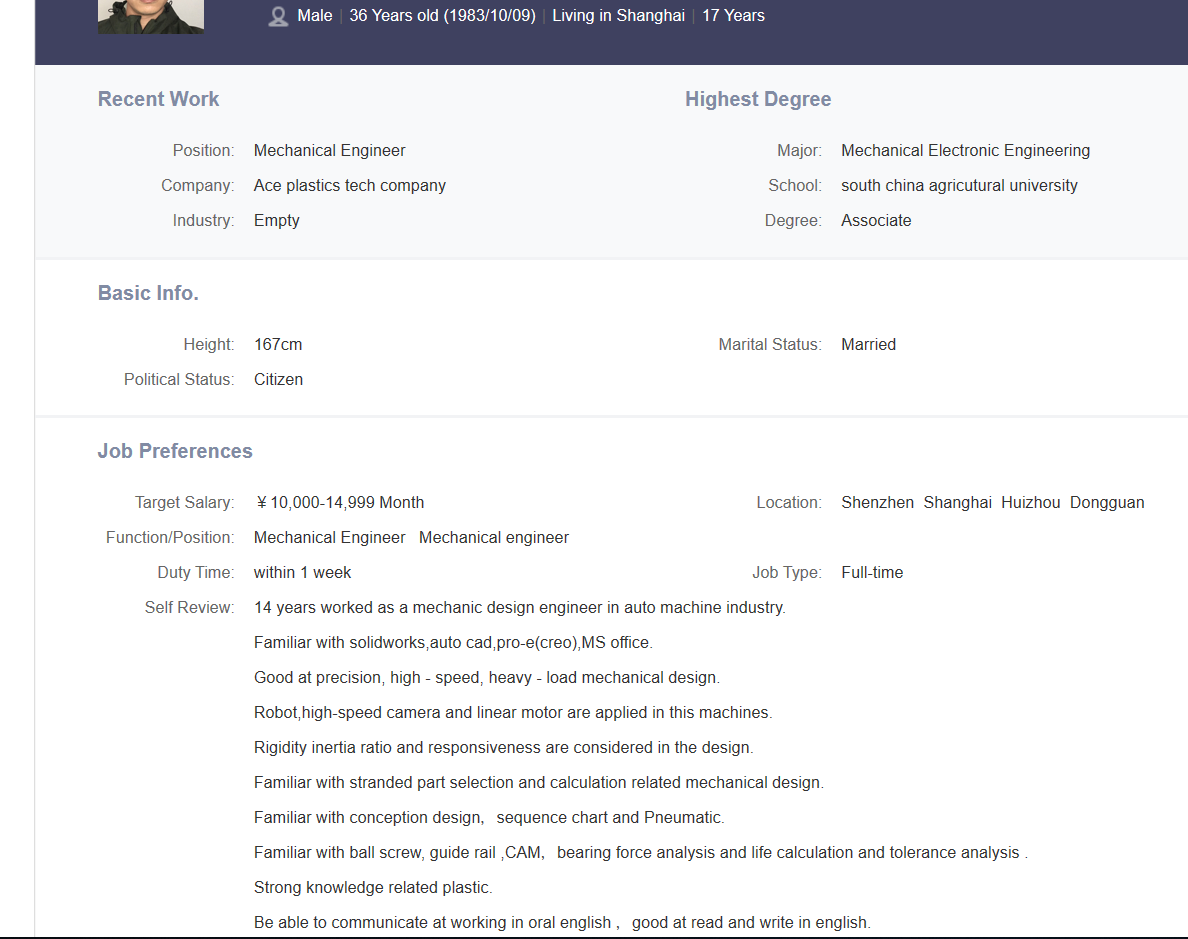Click the Mechanical Electronic Engineering major value
Viewport: 1188px width, 939px height.
(x=965, y=150)
